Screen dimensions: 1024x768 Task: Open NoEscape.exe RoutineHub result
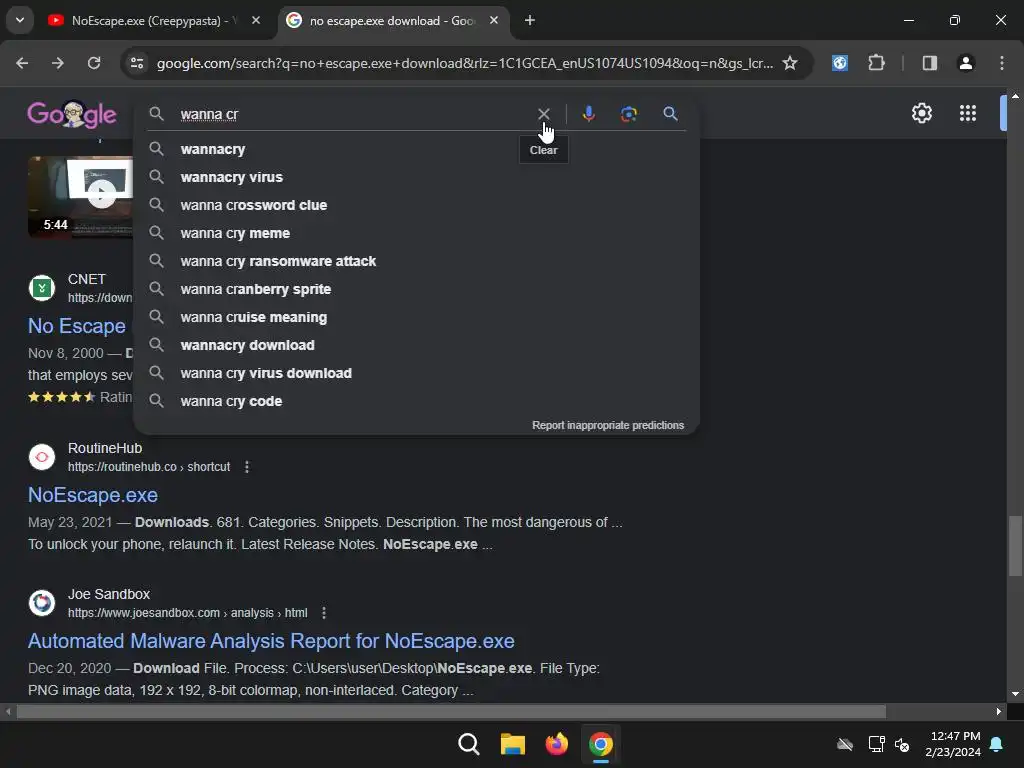point(93,495)
